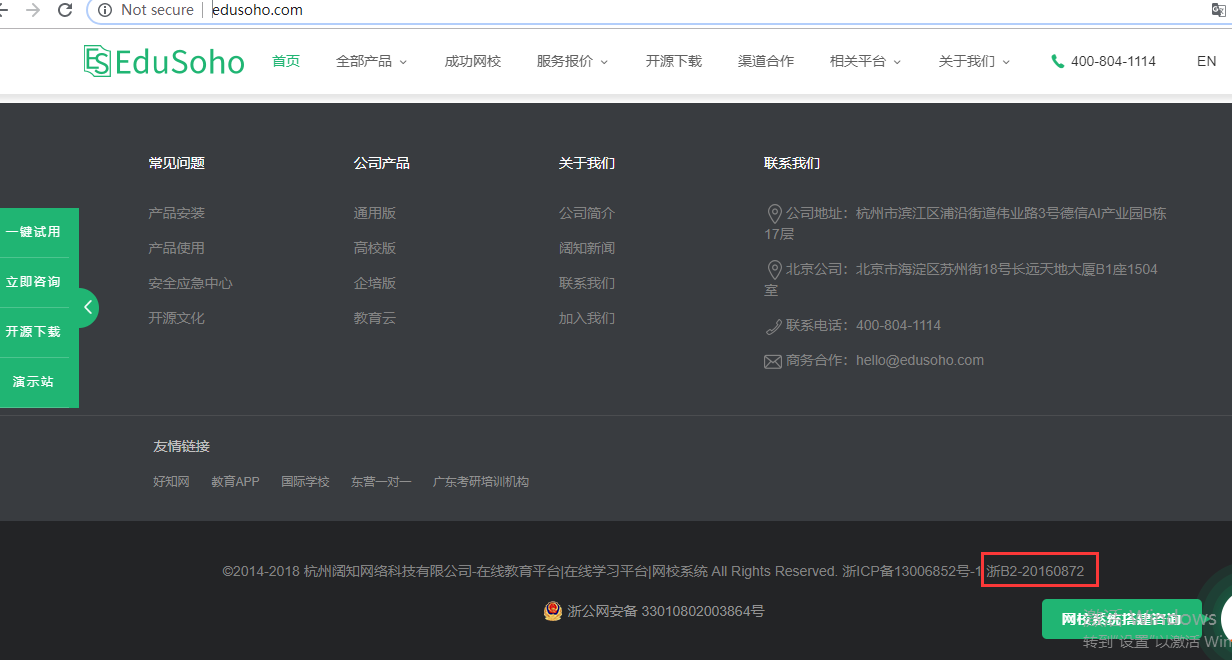
Task: Expand the 全部产品 dropdown menu
Action: pyautogui.click(x=372, y=61)
